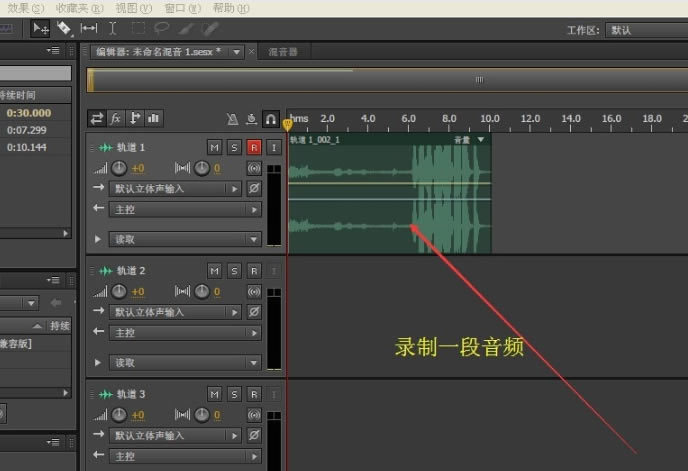The height and width of the screenshot is (471, 688).
Task: Click track 1 volume knob
Action: click(120, 168)
